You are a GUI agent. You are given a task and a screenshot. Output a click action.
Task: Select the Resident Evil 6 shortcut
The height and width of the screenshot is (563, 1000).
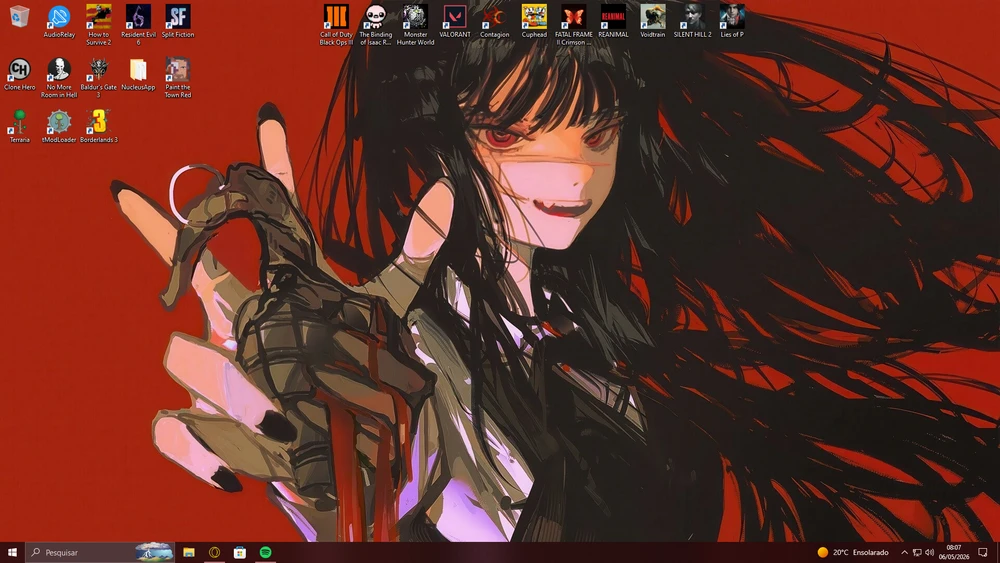(x=138, y=25)
